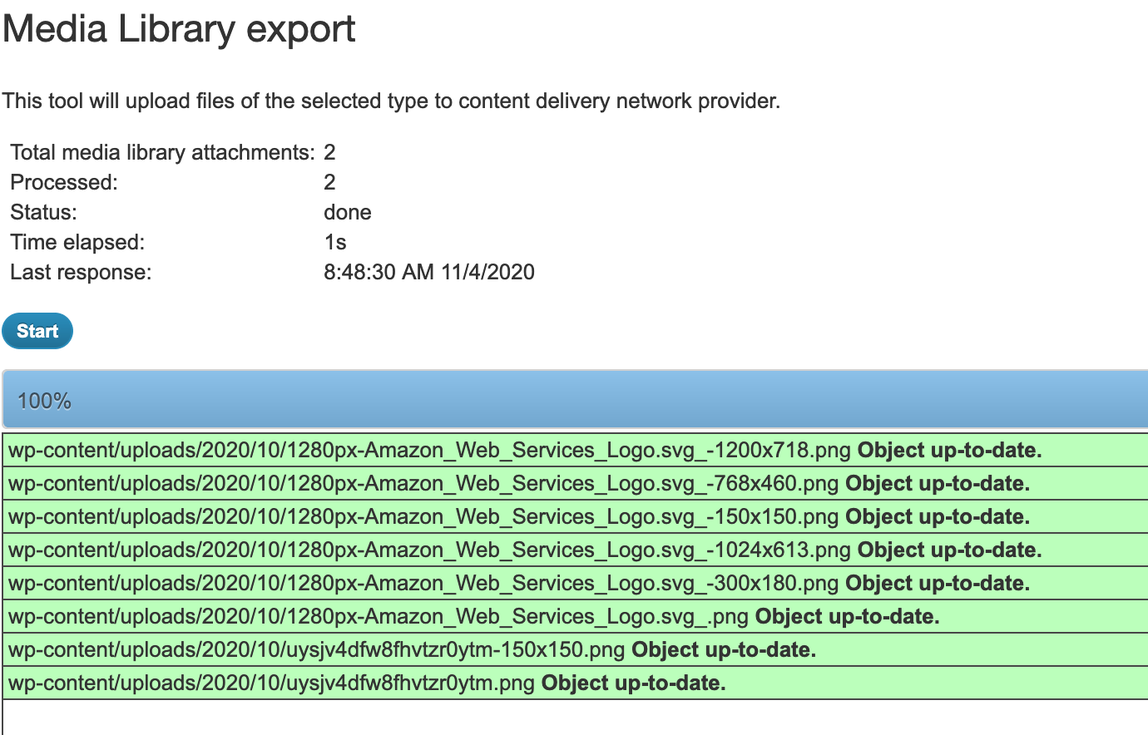Click the Time elapsed label
This screenshot has width=1148, height=735.
click(x=77, y=242)
